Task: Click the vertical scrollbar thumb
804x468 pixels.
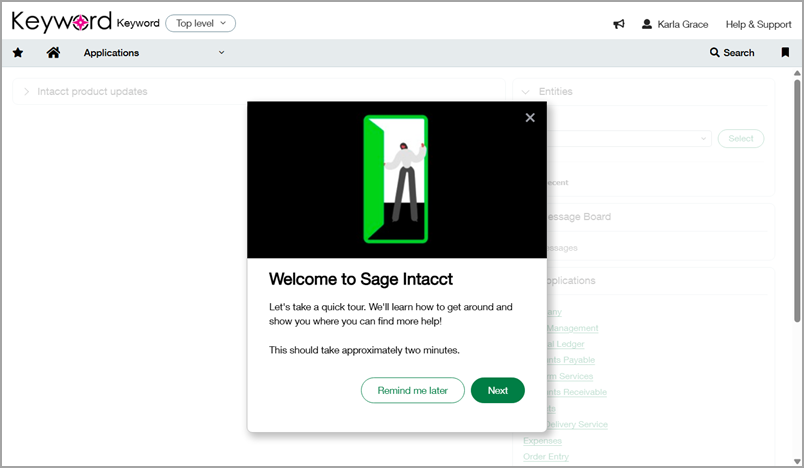Action: (797, 200)
